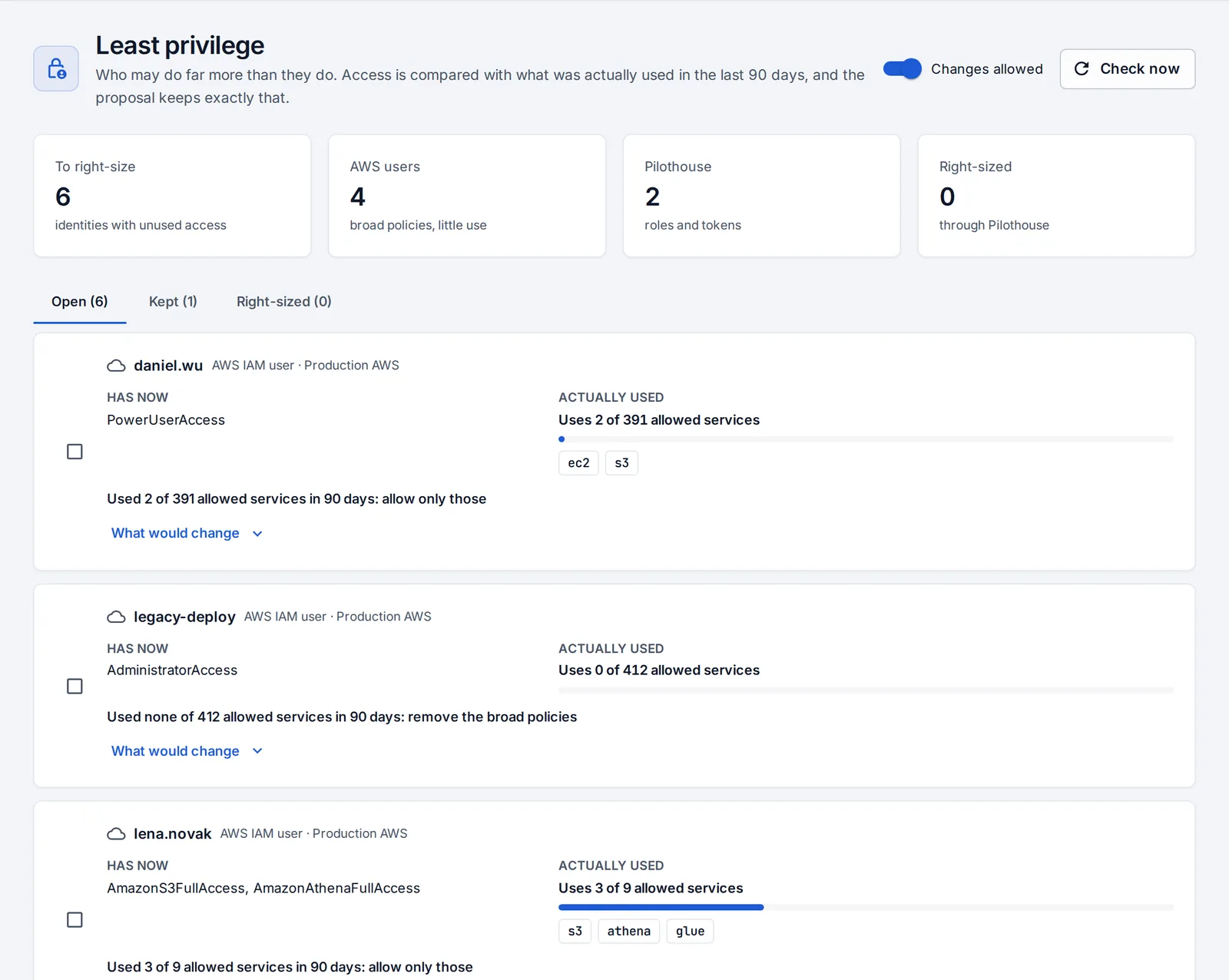Click the Check now button
1229x980 pixels.
(1127, 69)
